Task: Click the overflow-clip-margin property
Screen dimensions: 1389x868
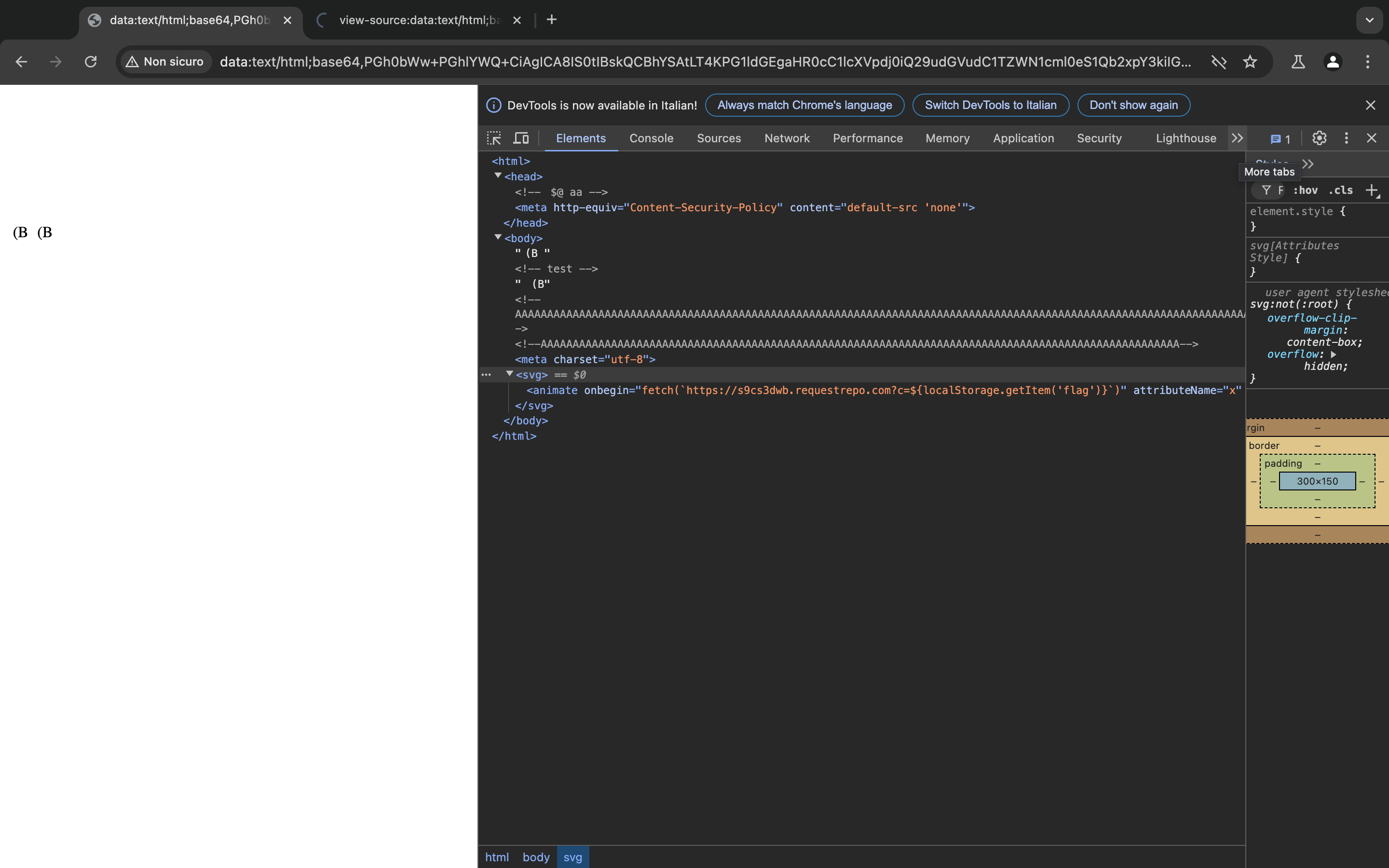Action: click(x=1311, y=324)
